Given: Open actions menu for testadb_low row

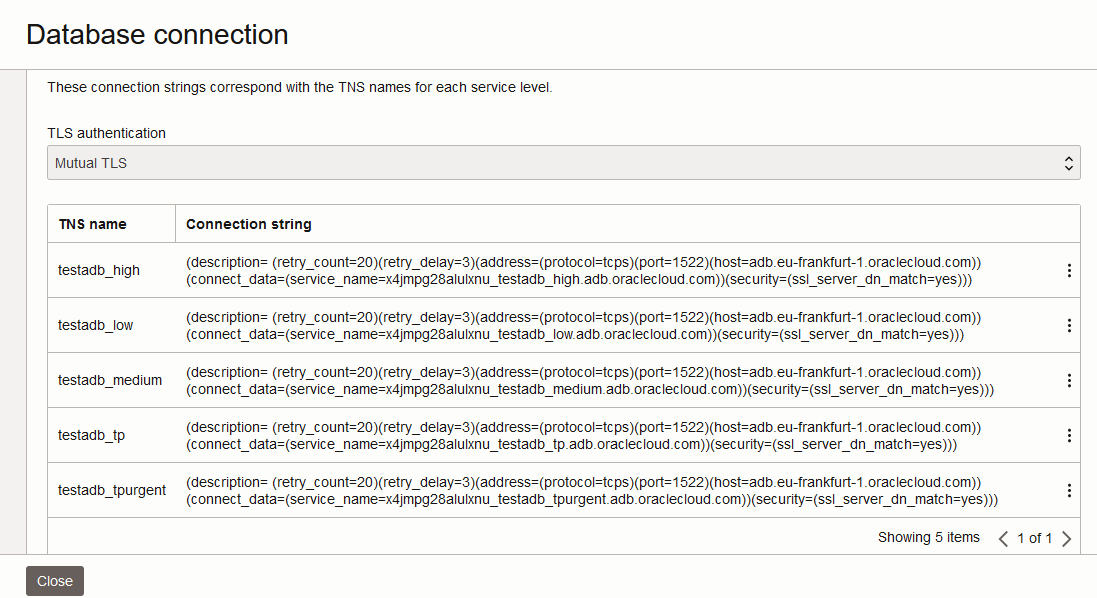Looking at the screenshot, I should pyautogui.click(x=1069, y=326).
